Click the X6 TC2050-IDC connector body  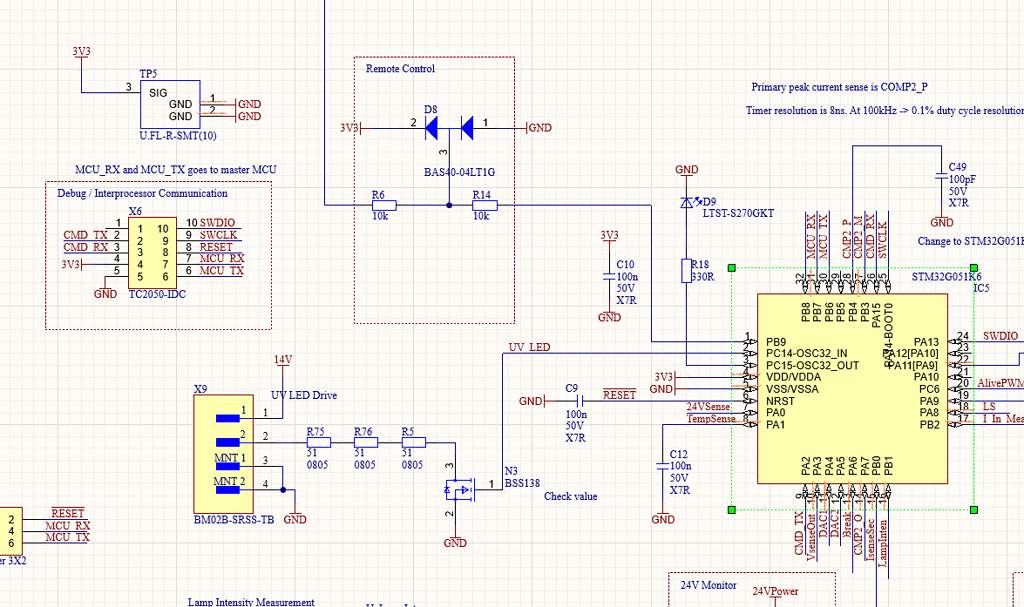pos(152,253)
